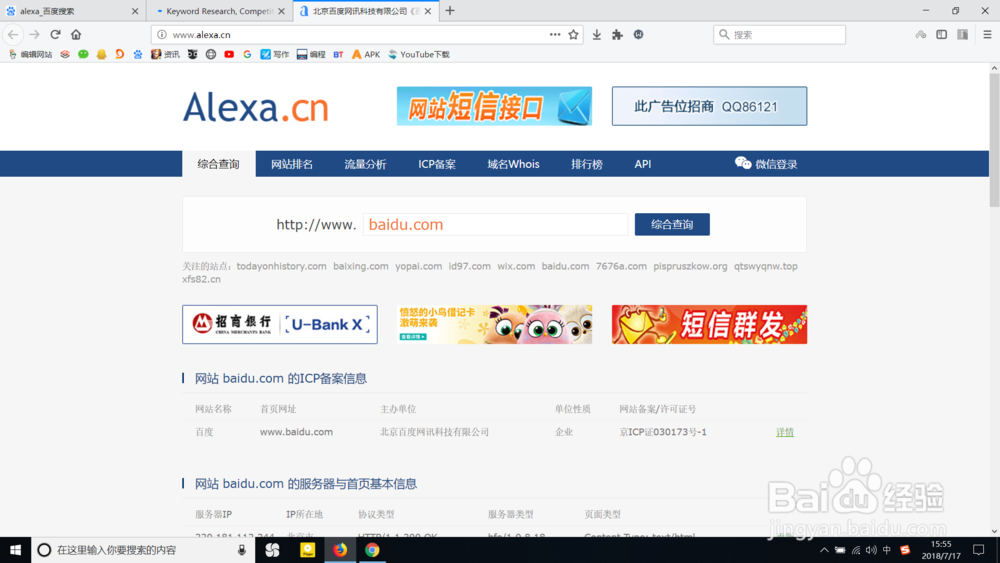
Task: Close the Keyword Research tab
Action: (x=281, y=11)
